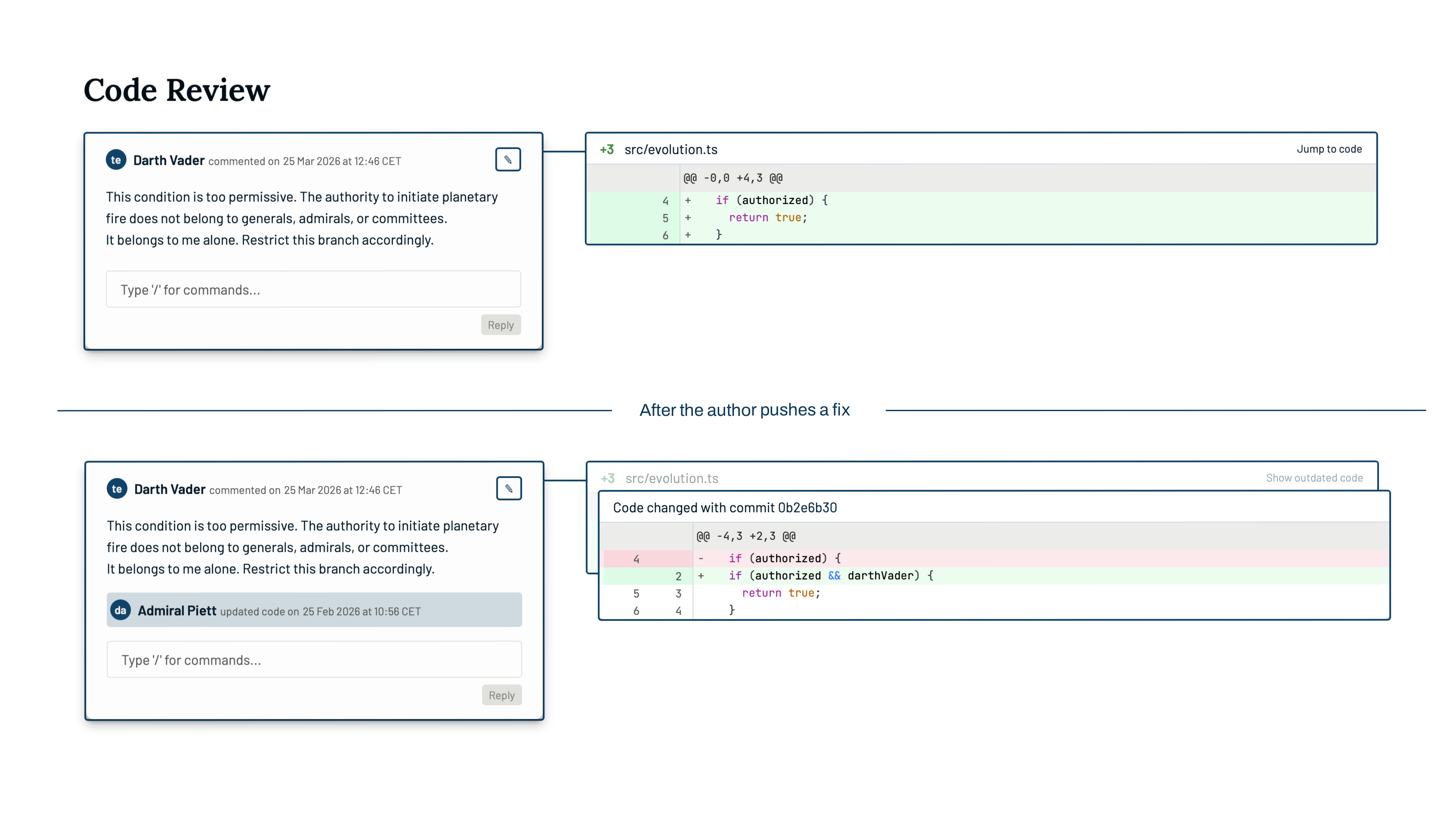
Task: Open the src/evolution.ts tab in the lower panel
Action: coord(671,478)
